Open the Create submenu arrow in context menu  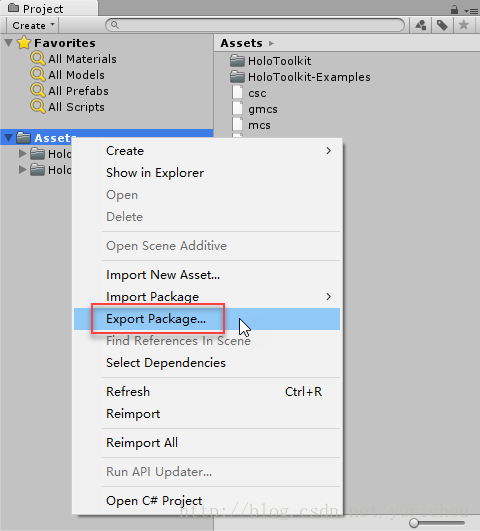coord(328,151)
